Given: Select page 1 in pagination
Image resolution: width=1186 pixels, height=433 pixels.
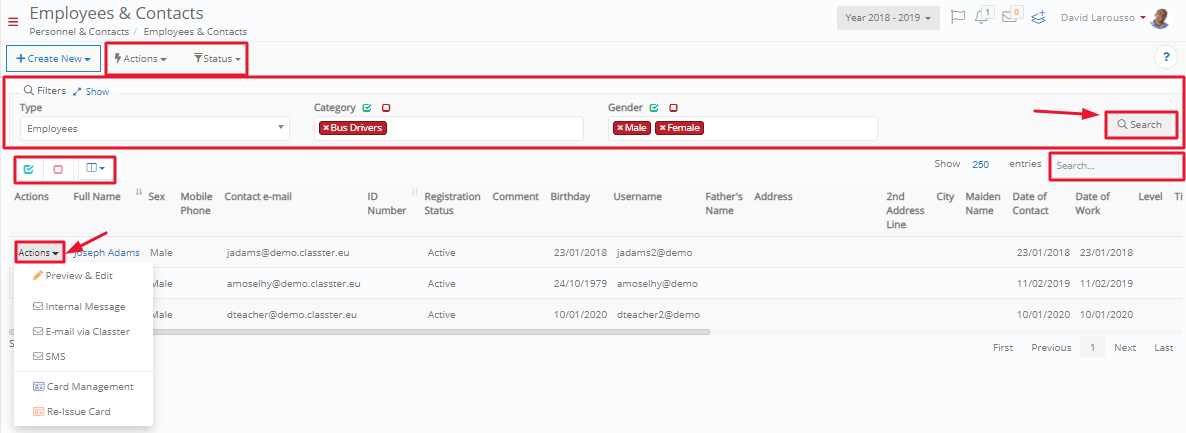Looking at the screenshot, I should click(1092, 347).
